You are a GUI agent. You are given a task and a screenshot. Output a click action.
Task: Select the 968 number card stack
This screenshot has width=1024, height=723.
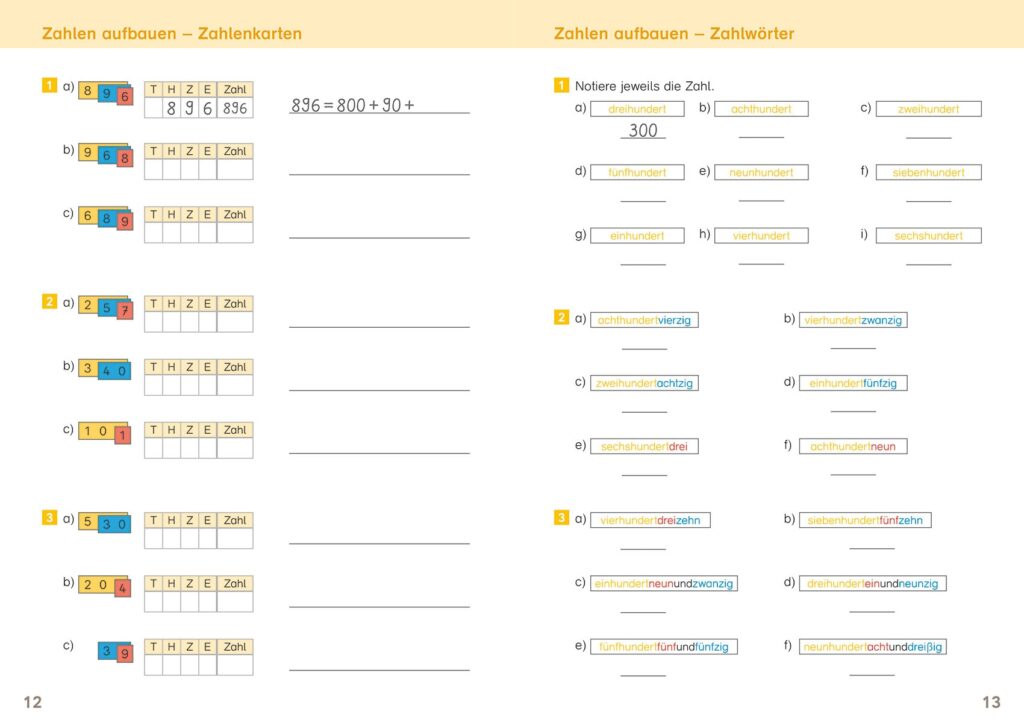(106, 155)
